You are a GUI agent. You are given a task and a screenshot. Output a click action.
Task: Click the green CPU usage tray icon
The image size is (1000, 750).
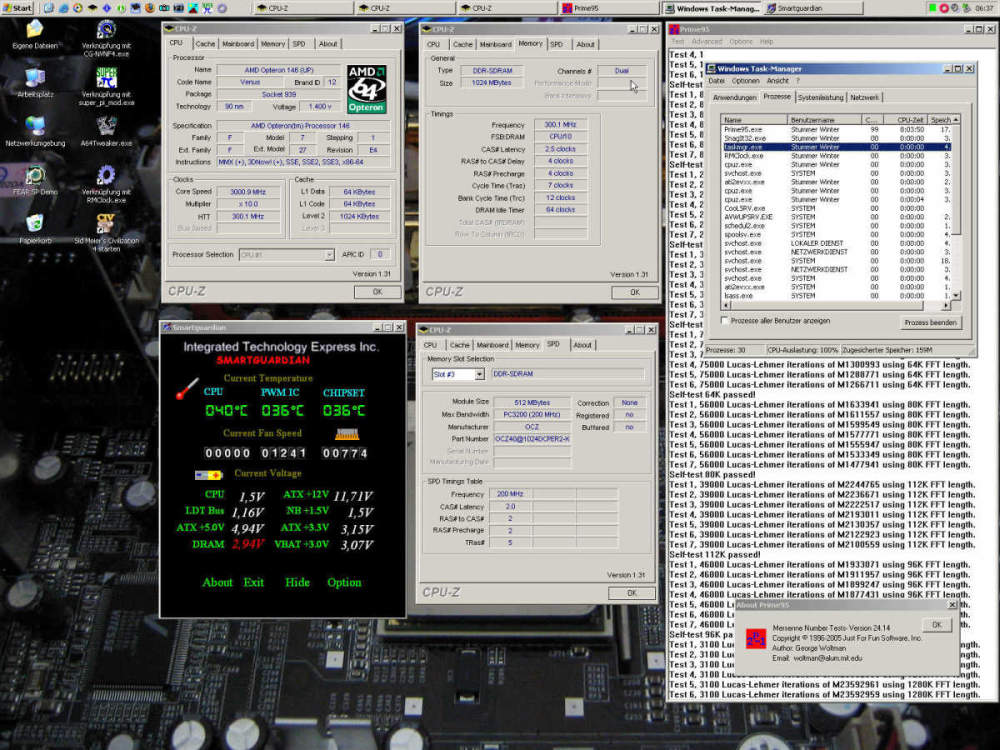[x=932, y=8]
